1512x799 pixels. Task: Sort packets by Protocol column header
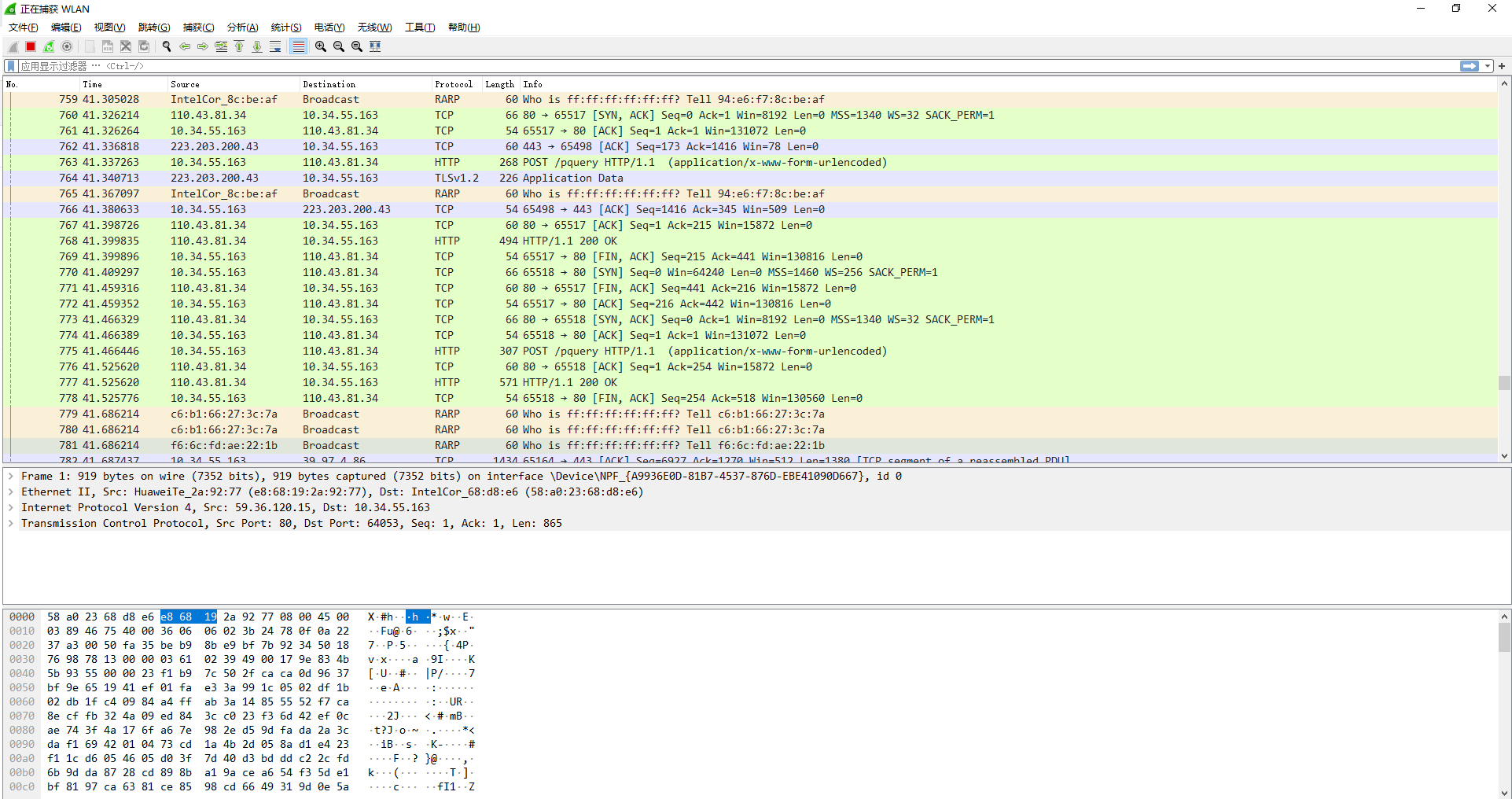click(x=457, y=84)
